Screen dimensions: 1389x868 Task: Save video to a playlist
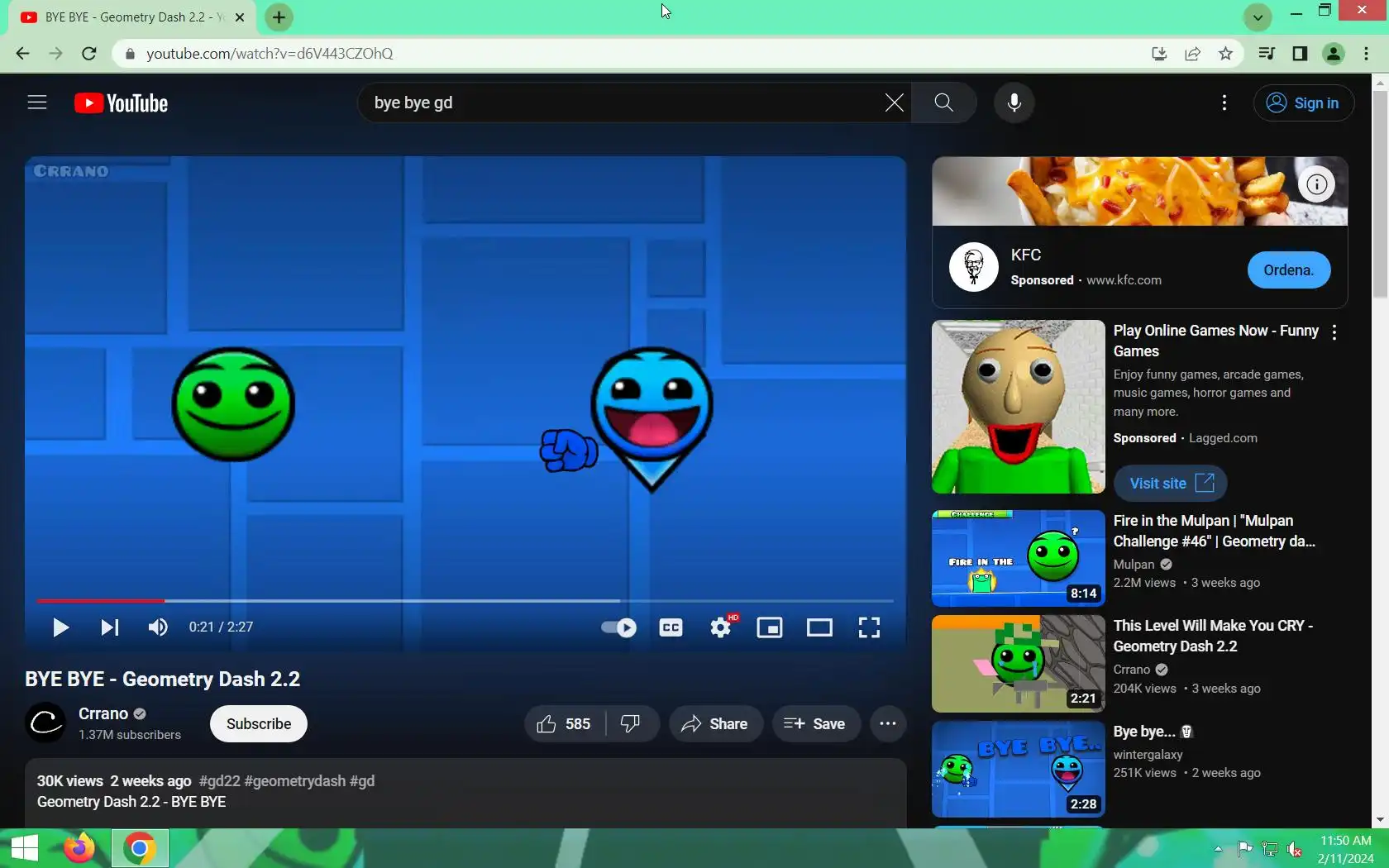815,724
